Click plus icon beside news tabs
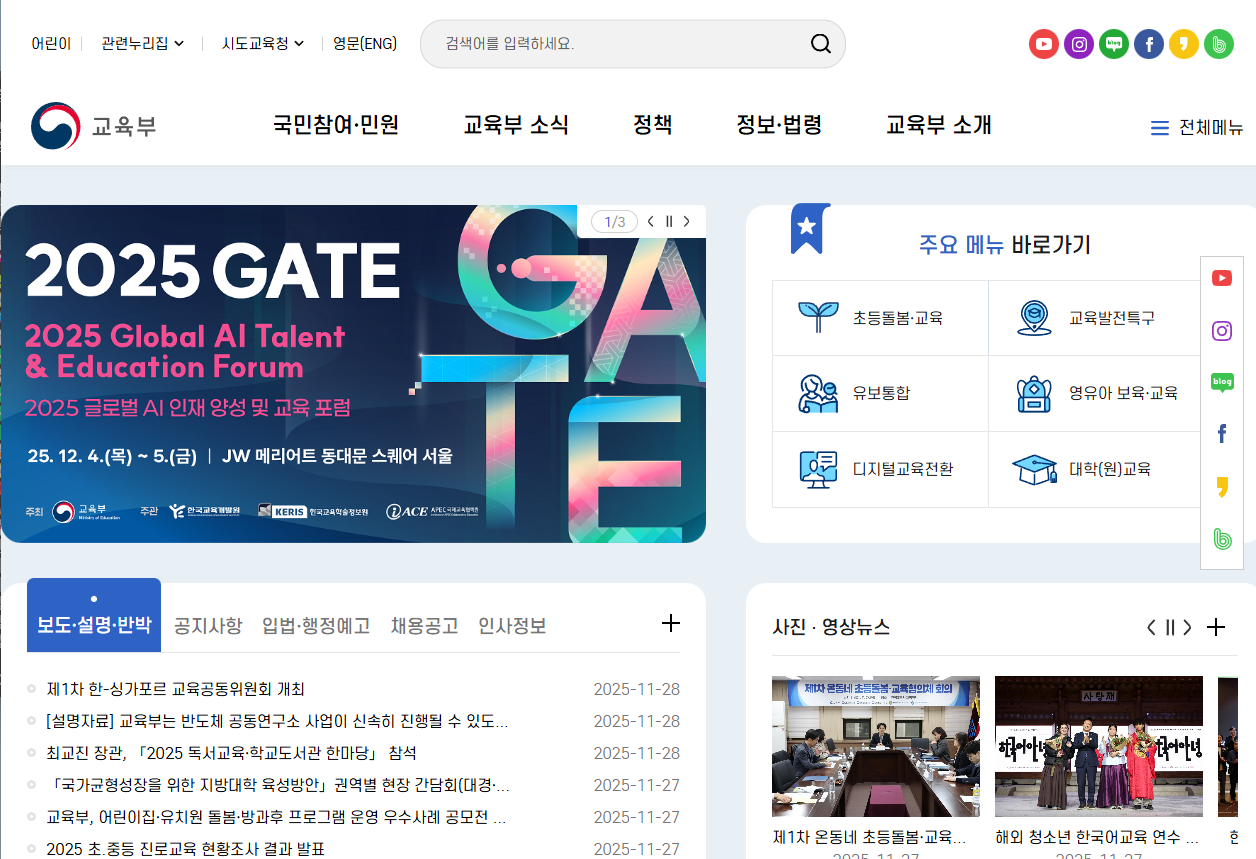Screen dimensions: 1256x859 click(671, 624)
